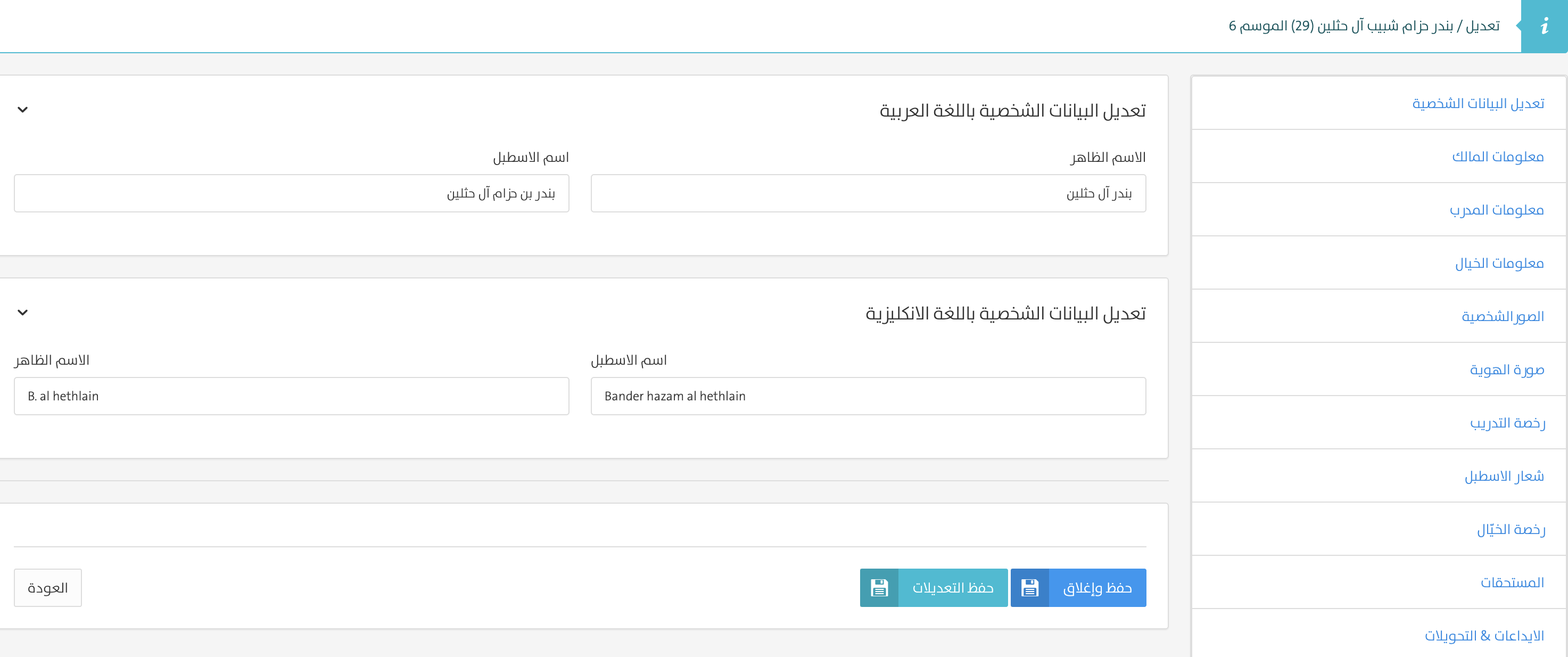Open رخصة التدريب sidebar item

pos(1507,423)
